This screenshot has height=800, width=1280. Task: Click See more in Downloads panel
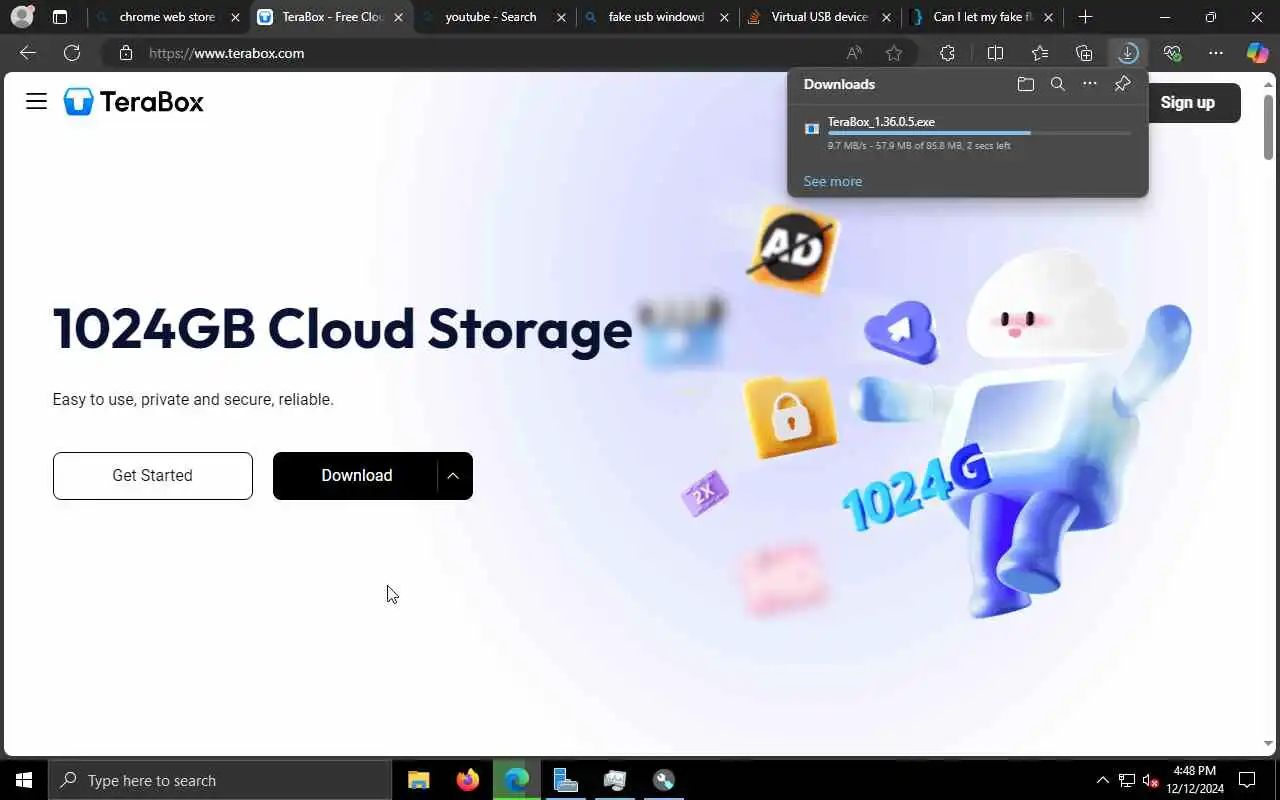click(832, 181)
